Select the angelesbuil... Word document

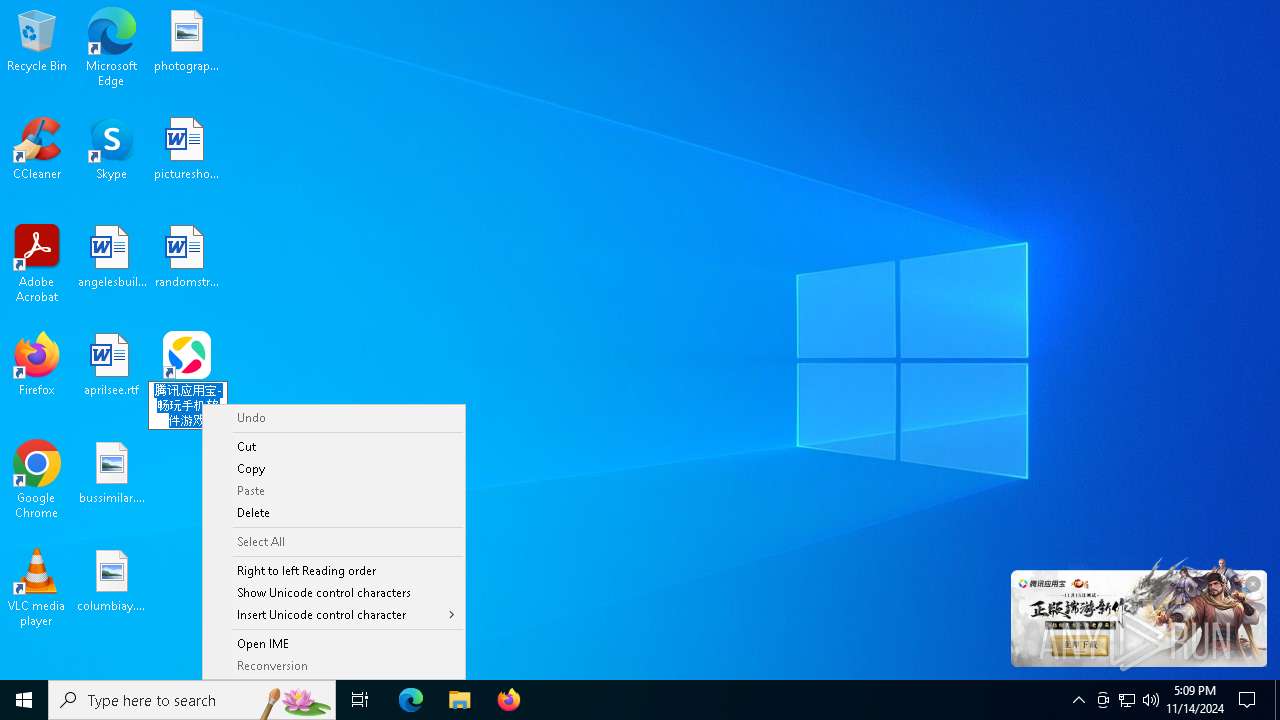tap(111, 258)
